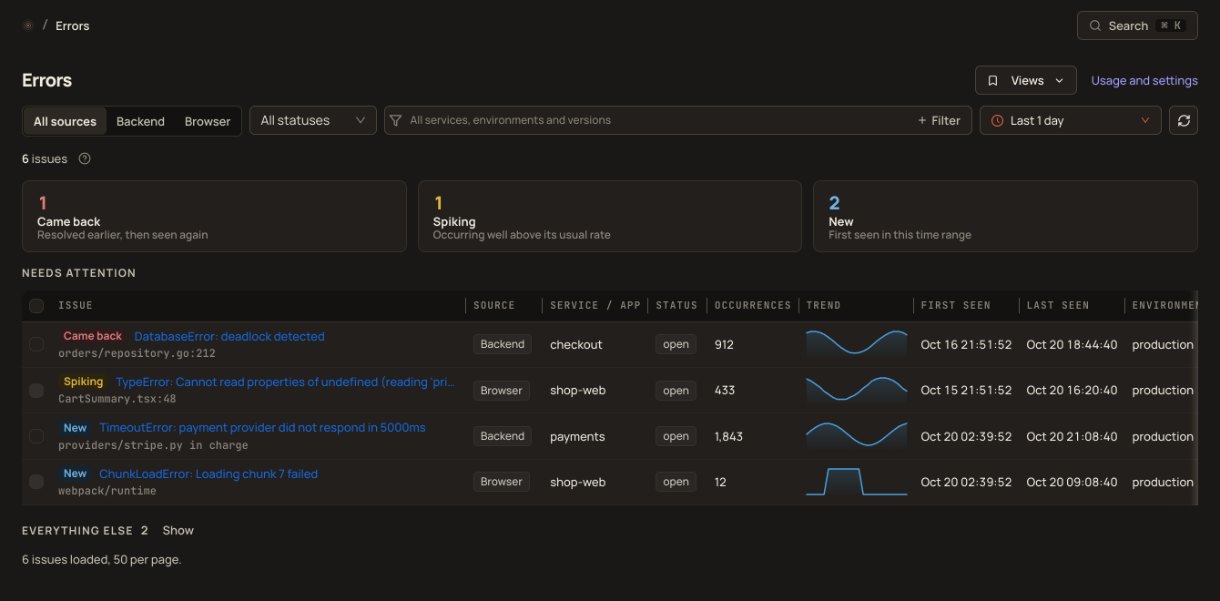Open DatabaseError: deadlock detected issue

click(229, 336)
